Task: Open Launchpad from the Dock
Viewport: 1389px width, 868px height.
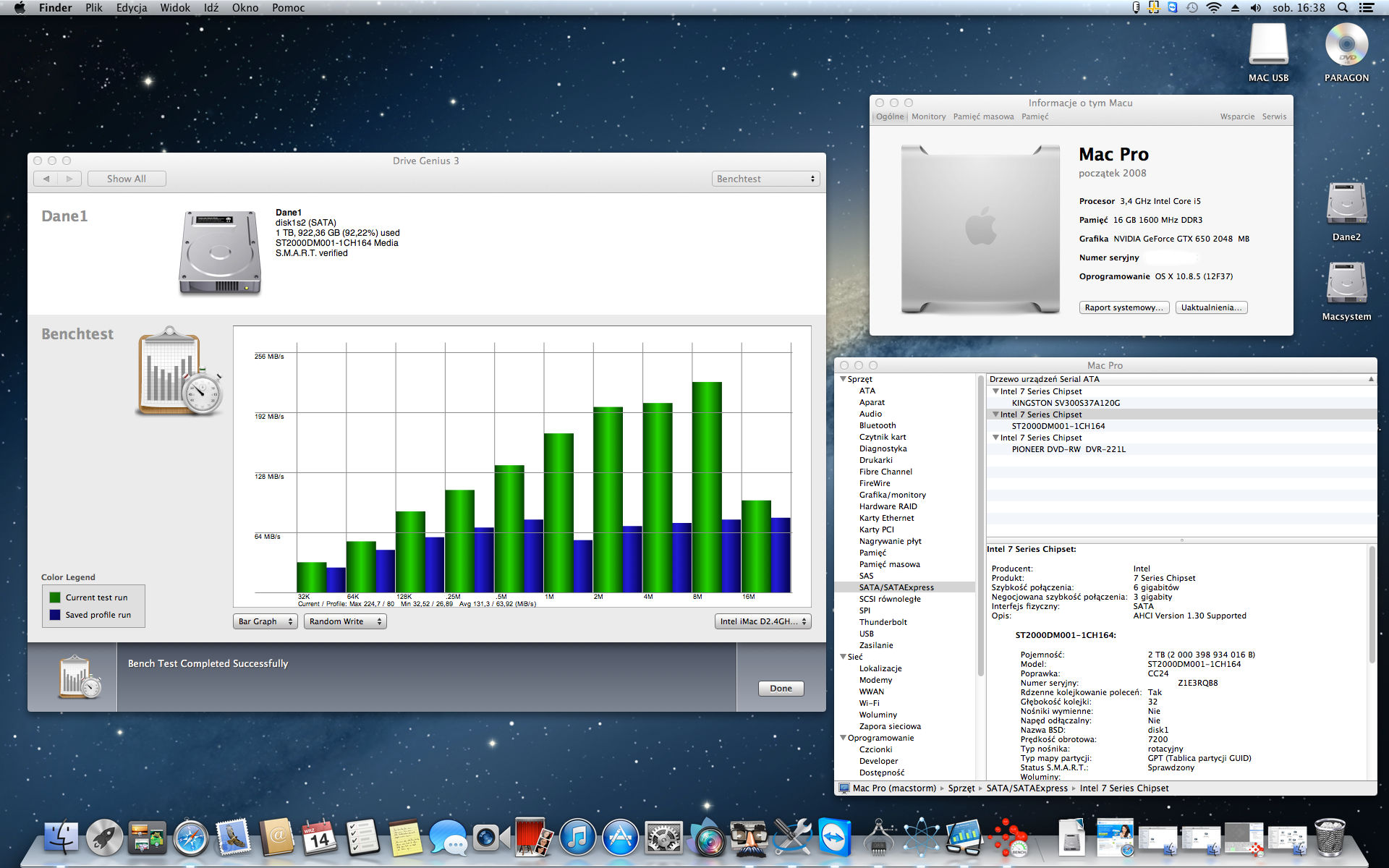Action: coord(104,837)
